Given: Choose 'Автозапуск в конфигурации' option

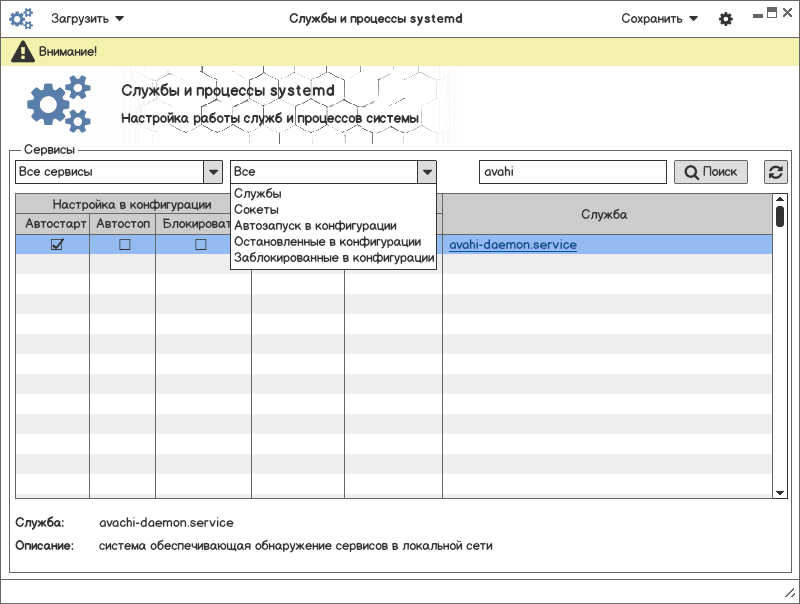Looking at the screenshot, I should tap(315, 226).
